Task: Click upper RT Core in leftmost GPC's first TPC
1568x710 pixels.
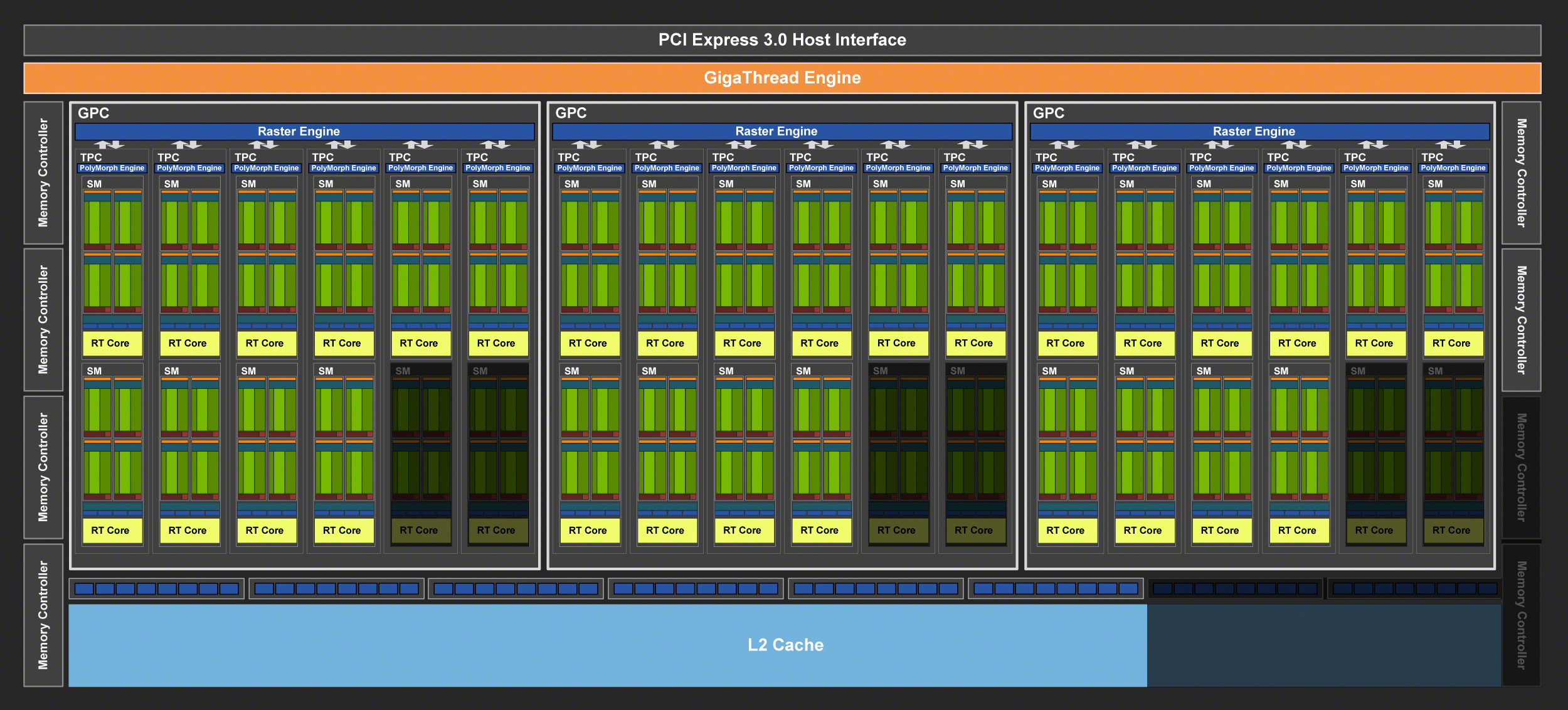Action: coord(112,343)
